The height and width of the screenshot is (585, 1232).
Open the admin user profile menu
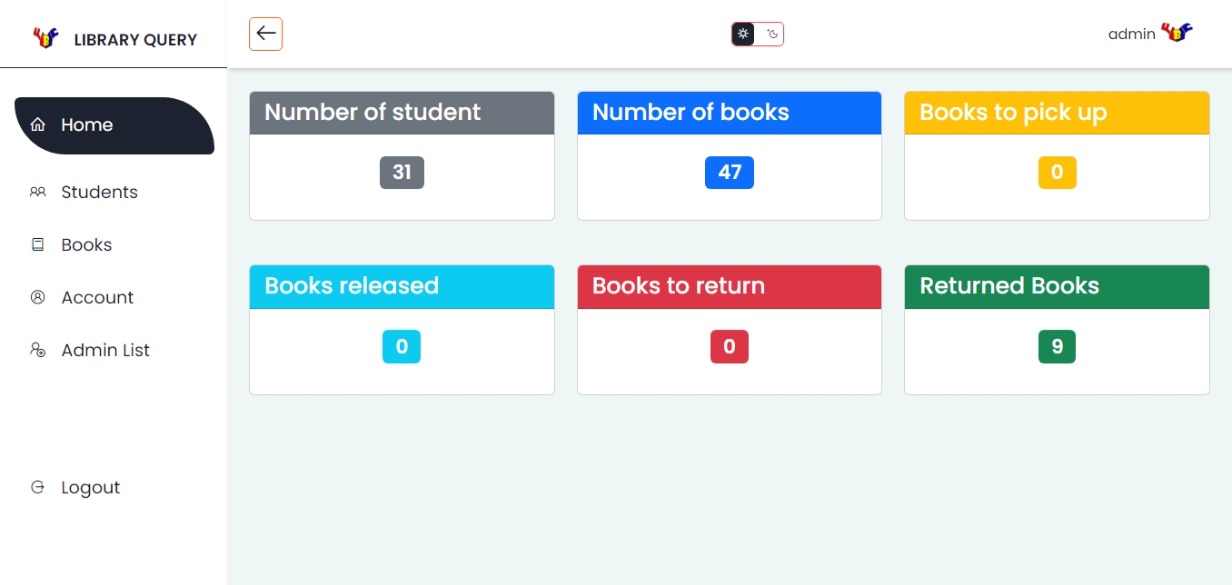(1150, 34)
